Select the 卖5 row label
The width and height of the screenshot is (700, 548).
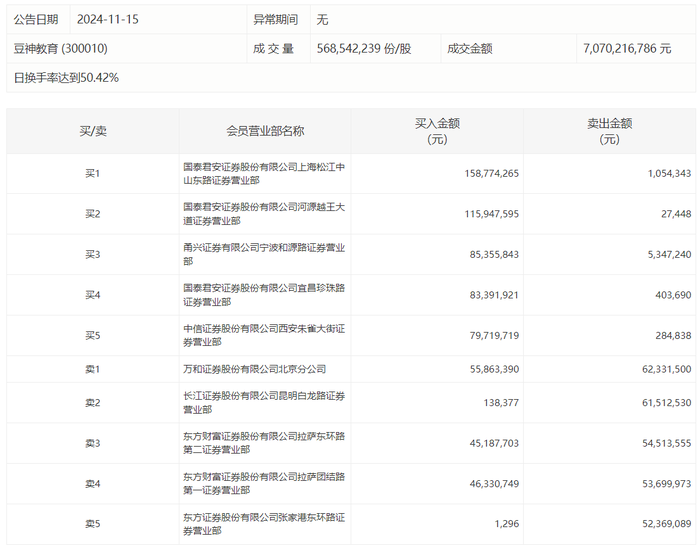[x=93, y=523]
